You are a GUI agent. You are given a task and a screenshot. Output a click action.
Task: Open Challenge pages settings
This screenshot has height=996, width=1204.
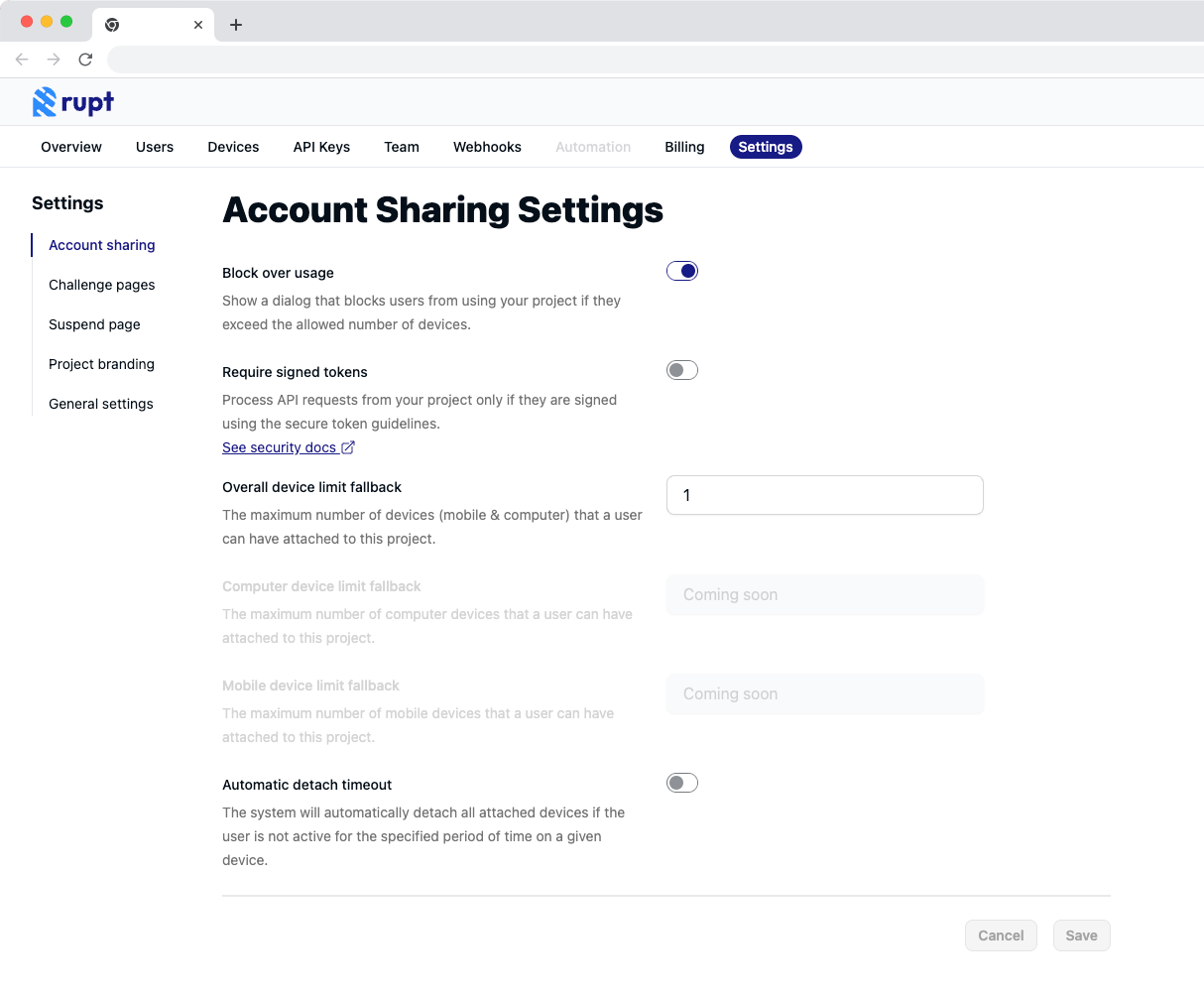[101, 285]
